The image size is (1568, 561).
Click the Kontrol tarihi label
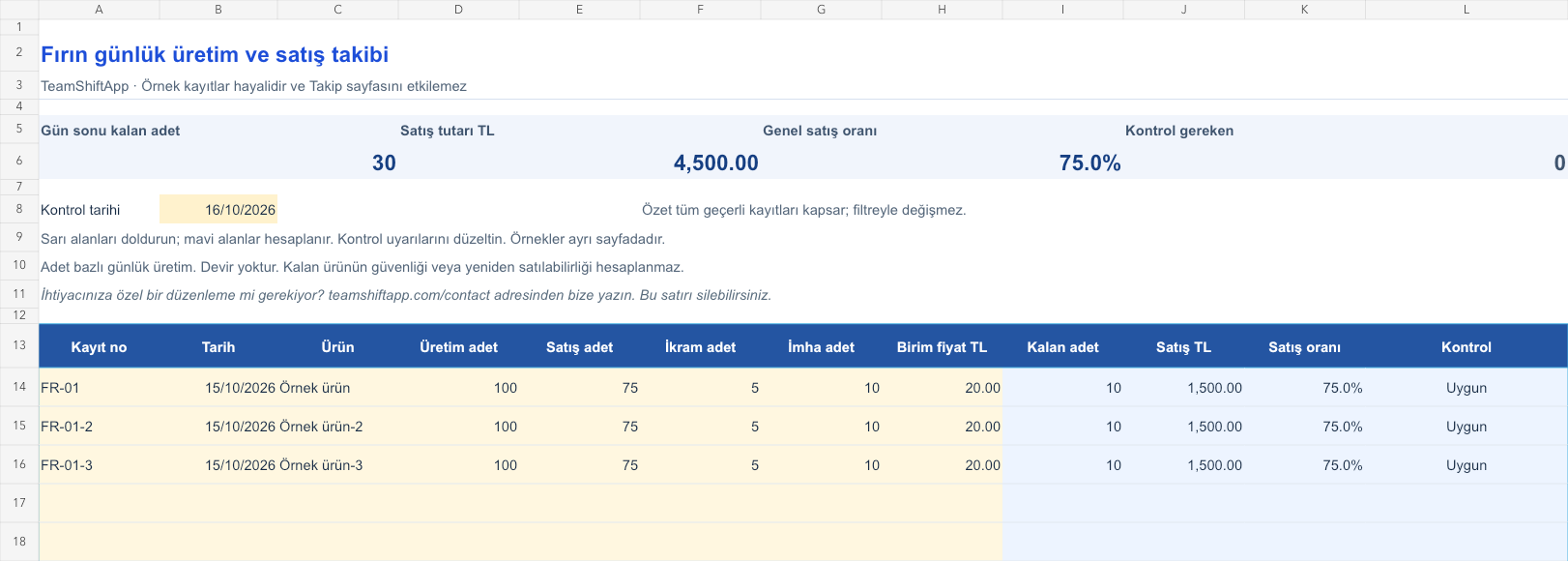tap(80, 210)
